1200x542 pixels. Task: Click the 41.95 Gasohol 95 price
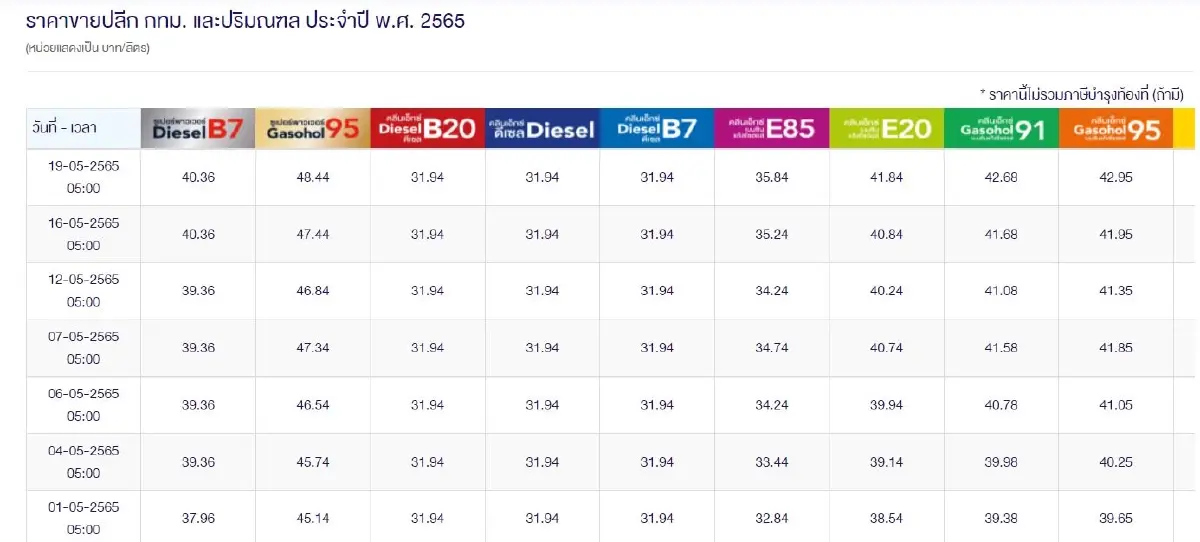pyautogui.click(x=1116, y=234)
